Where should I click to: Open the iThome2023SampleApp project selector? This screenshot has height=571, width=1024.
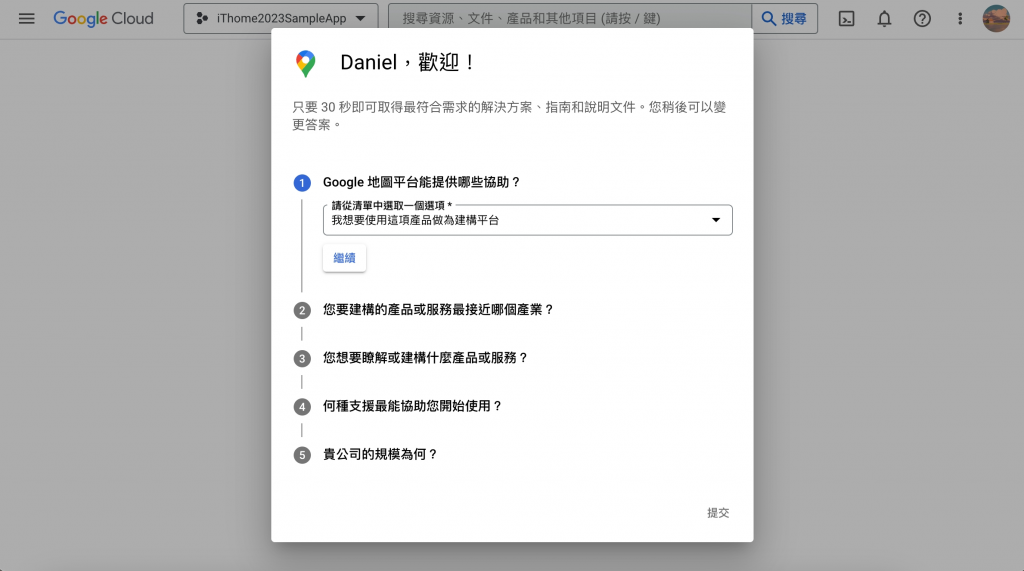pos(281,18)
